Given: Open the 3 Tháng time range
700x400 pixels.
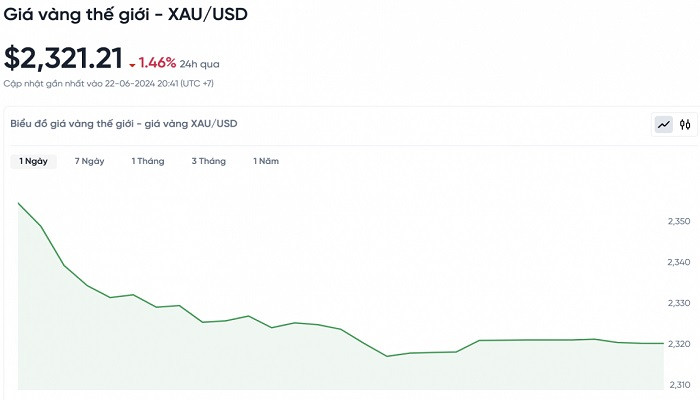Looking at the screenshot, I should point(209,161).
